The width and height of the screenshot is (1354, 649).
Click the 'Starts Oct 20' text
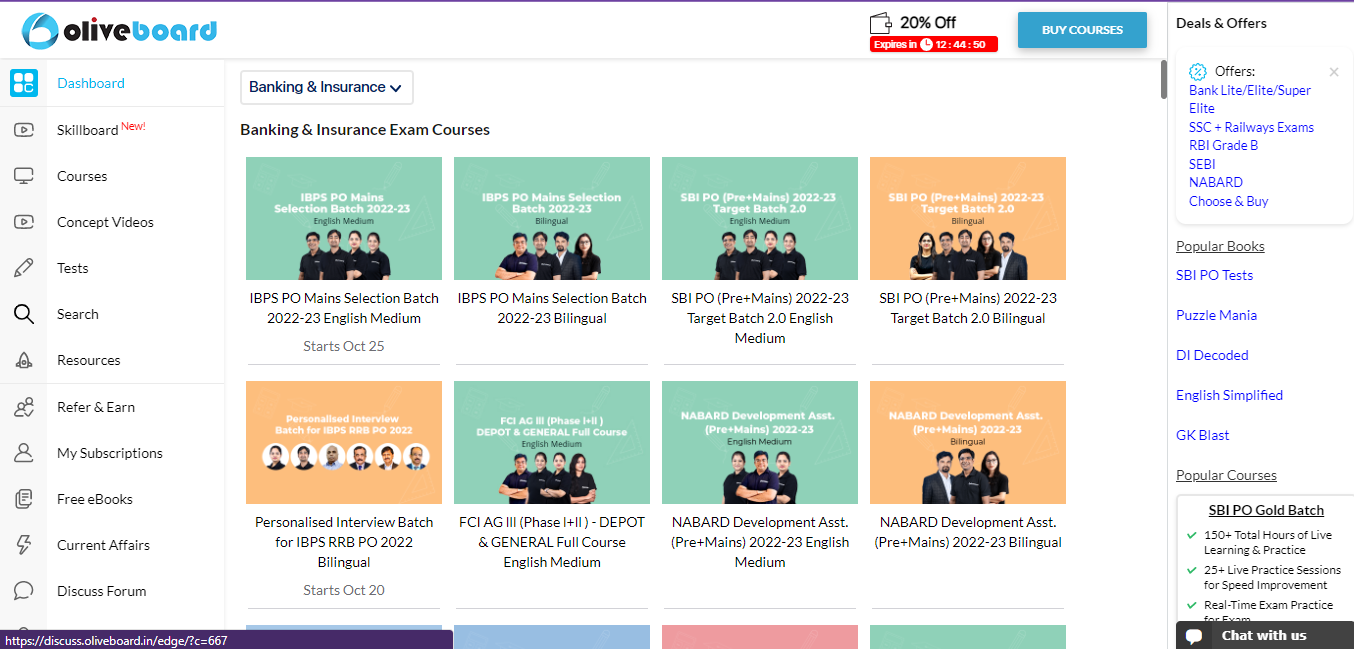pos(344,590)
